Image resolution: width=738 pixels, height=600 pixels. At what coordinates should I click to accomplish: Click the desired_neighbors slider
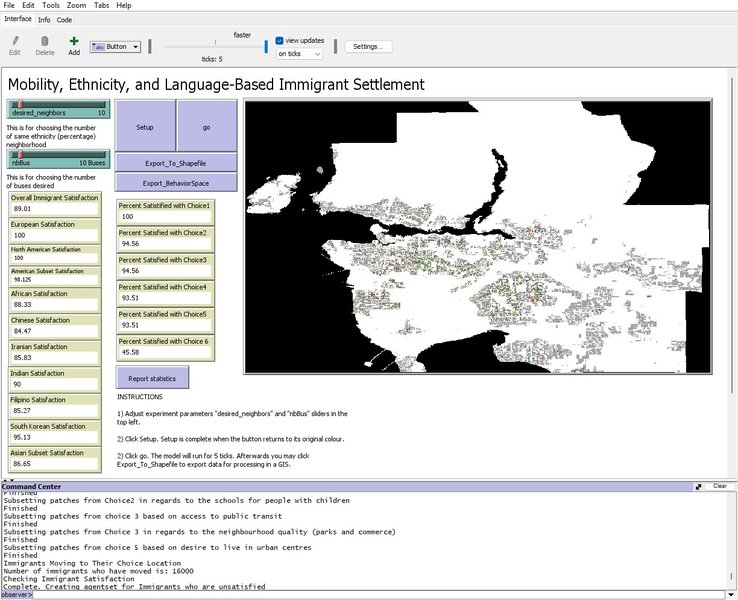[58, 108]
